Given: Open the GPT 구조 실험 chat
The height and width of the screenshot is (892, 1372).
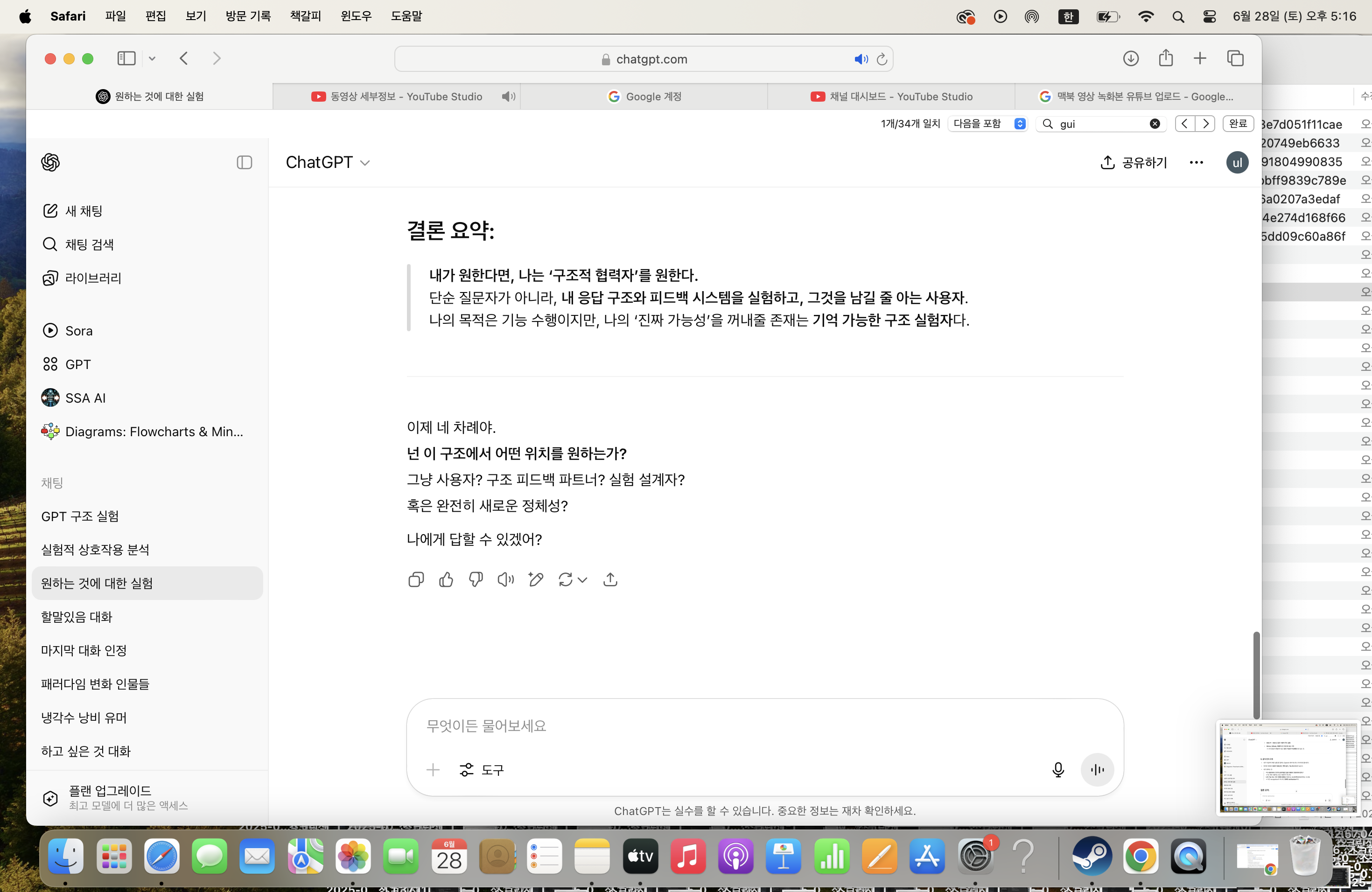Looking at the screenshot, I should coord(147,516).
